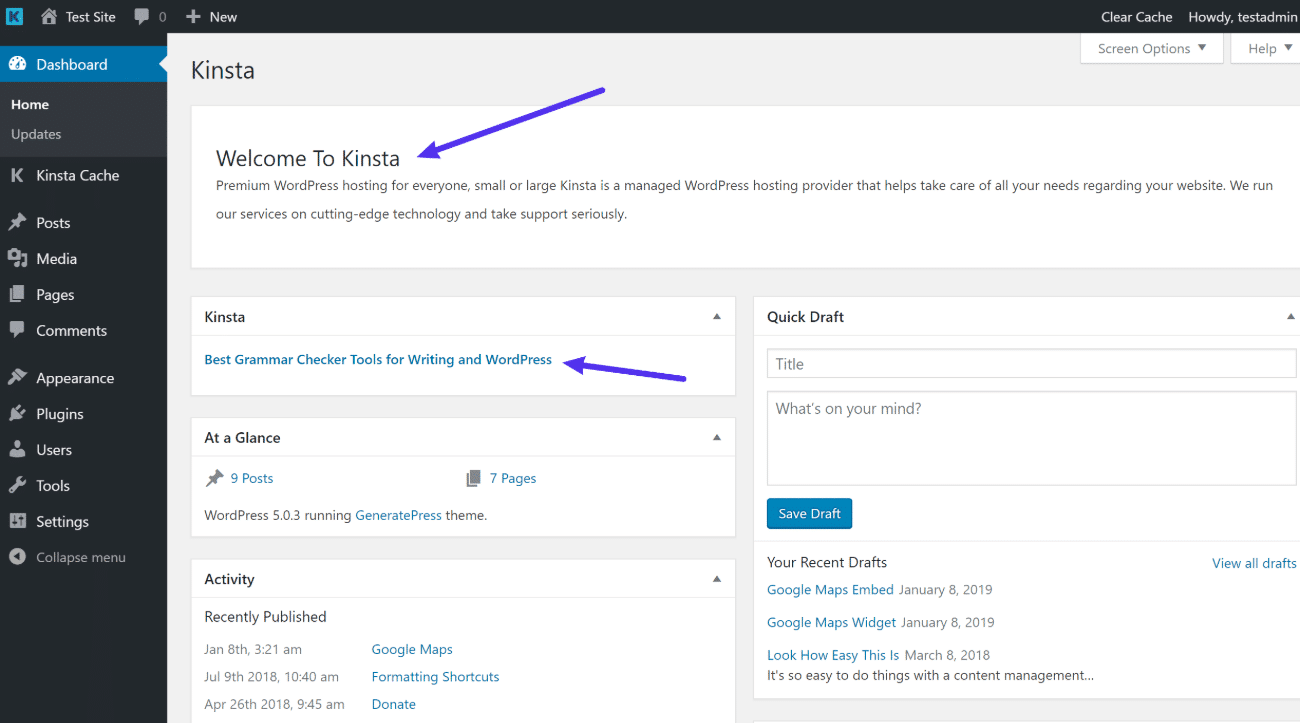Screen dimensions: 1300x723
Task: Open the Plugins sidebar icon
Action: 20,413
